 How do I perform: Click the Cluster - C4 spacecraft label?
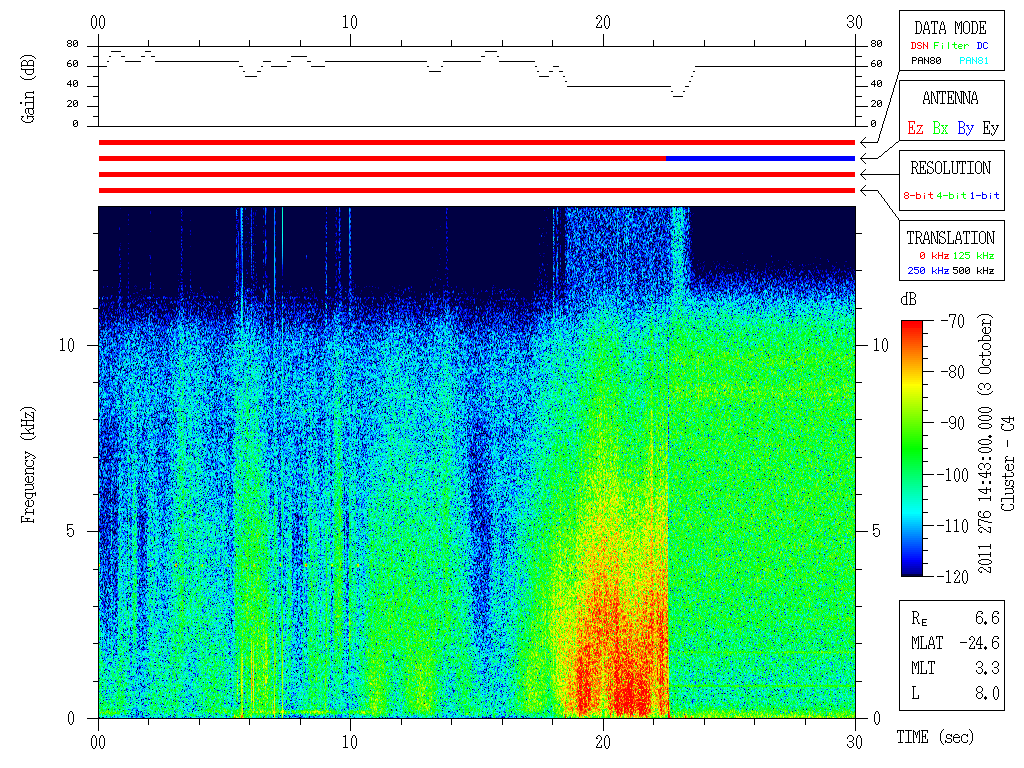tap(1008, 464)
